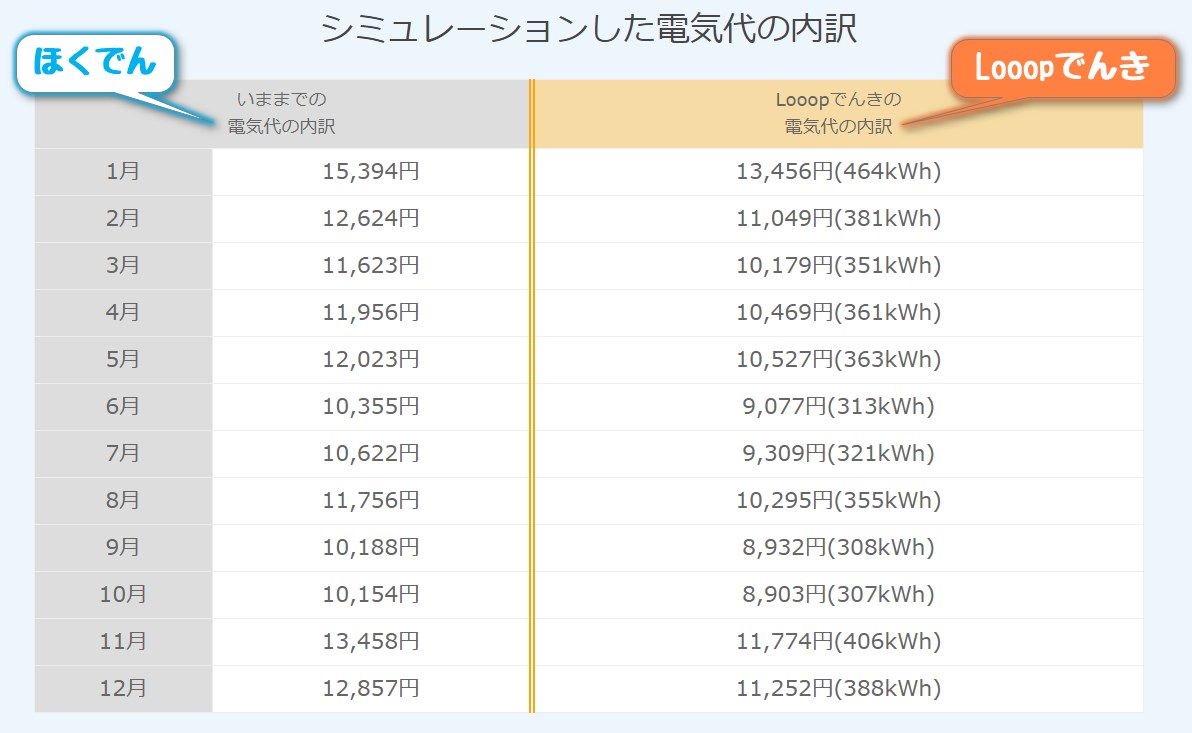
Task: Click the 12月 row label
Action: [123, 689]
